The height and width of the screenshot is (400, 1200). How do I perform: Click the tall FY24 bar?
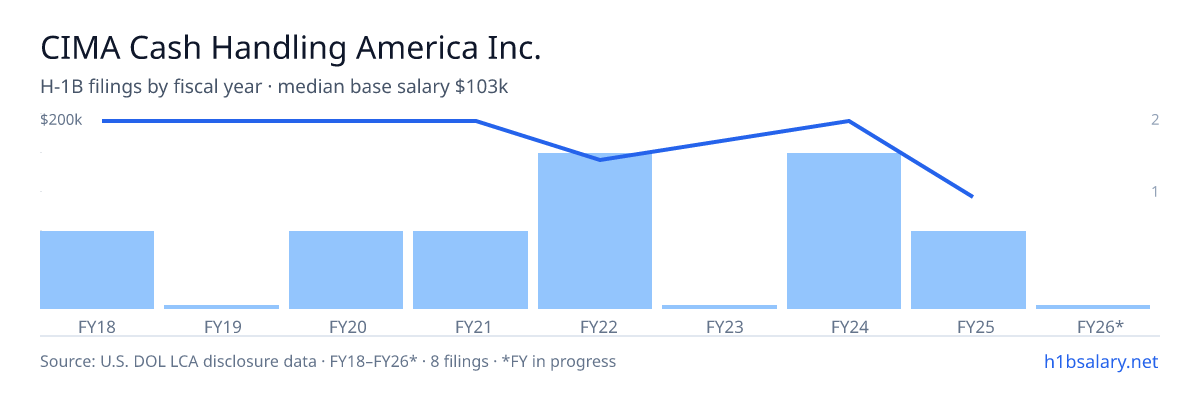click(844, 231)
